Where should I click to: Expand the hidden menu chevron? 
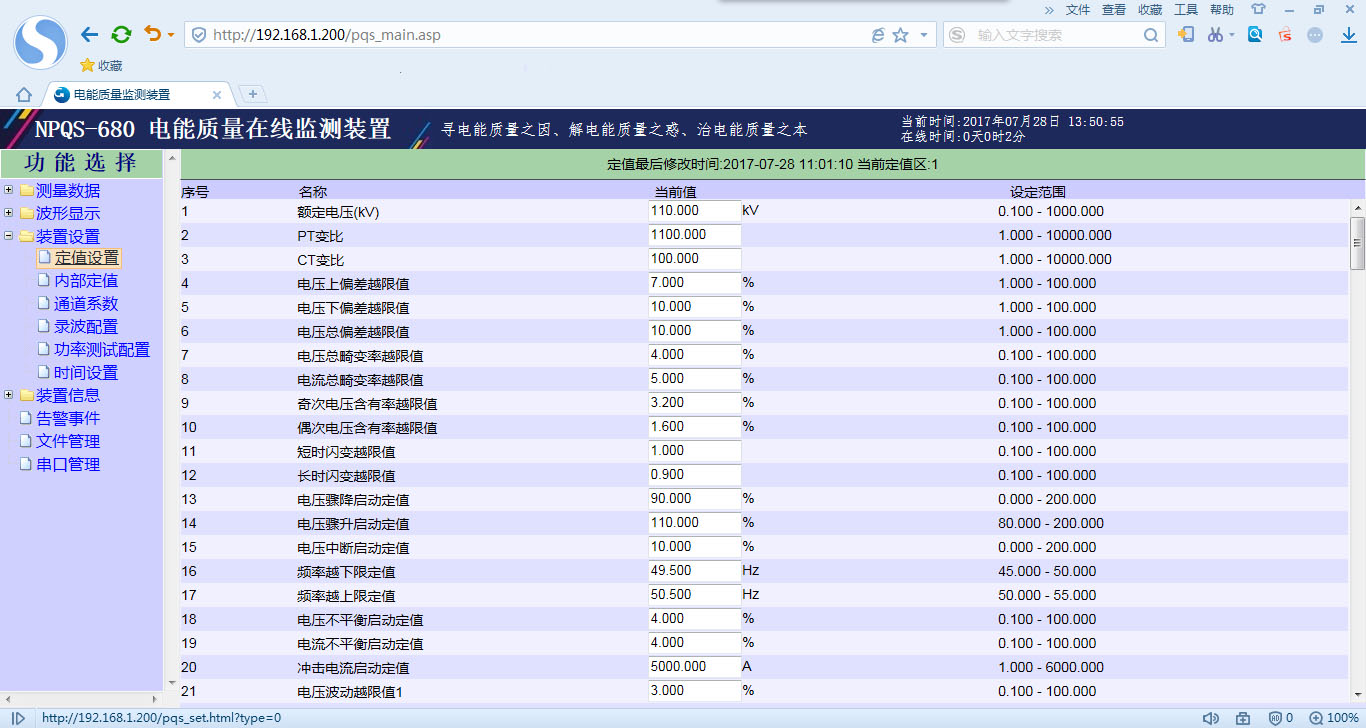point(1049,10)
